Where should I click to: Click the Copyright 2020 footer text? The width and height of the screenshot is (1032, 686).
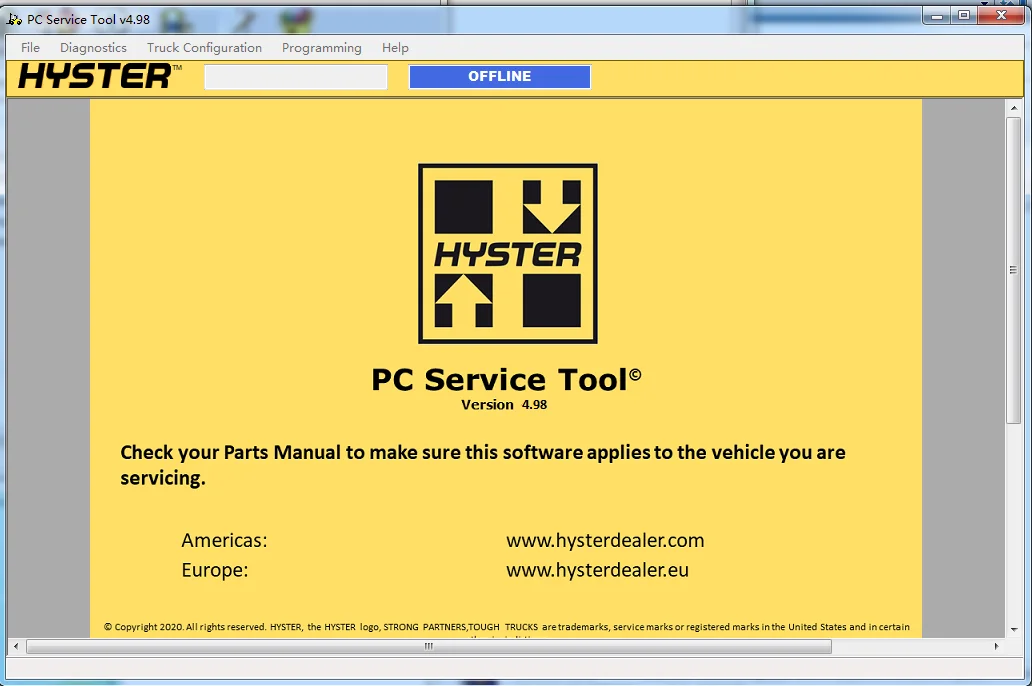click(507, 627)
